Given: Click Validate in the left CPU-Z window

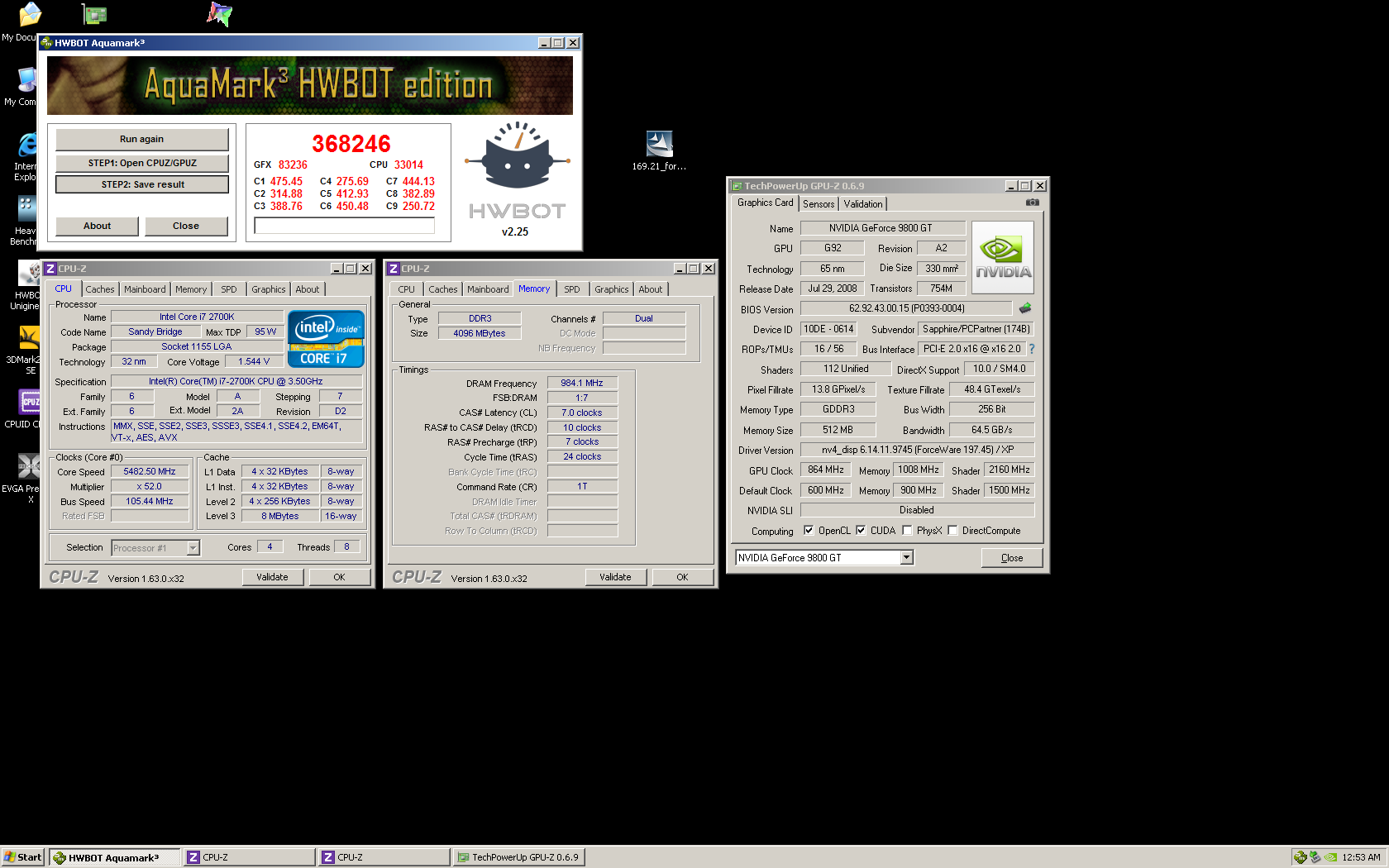Looking at the screenshot, I should point(272,577).
